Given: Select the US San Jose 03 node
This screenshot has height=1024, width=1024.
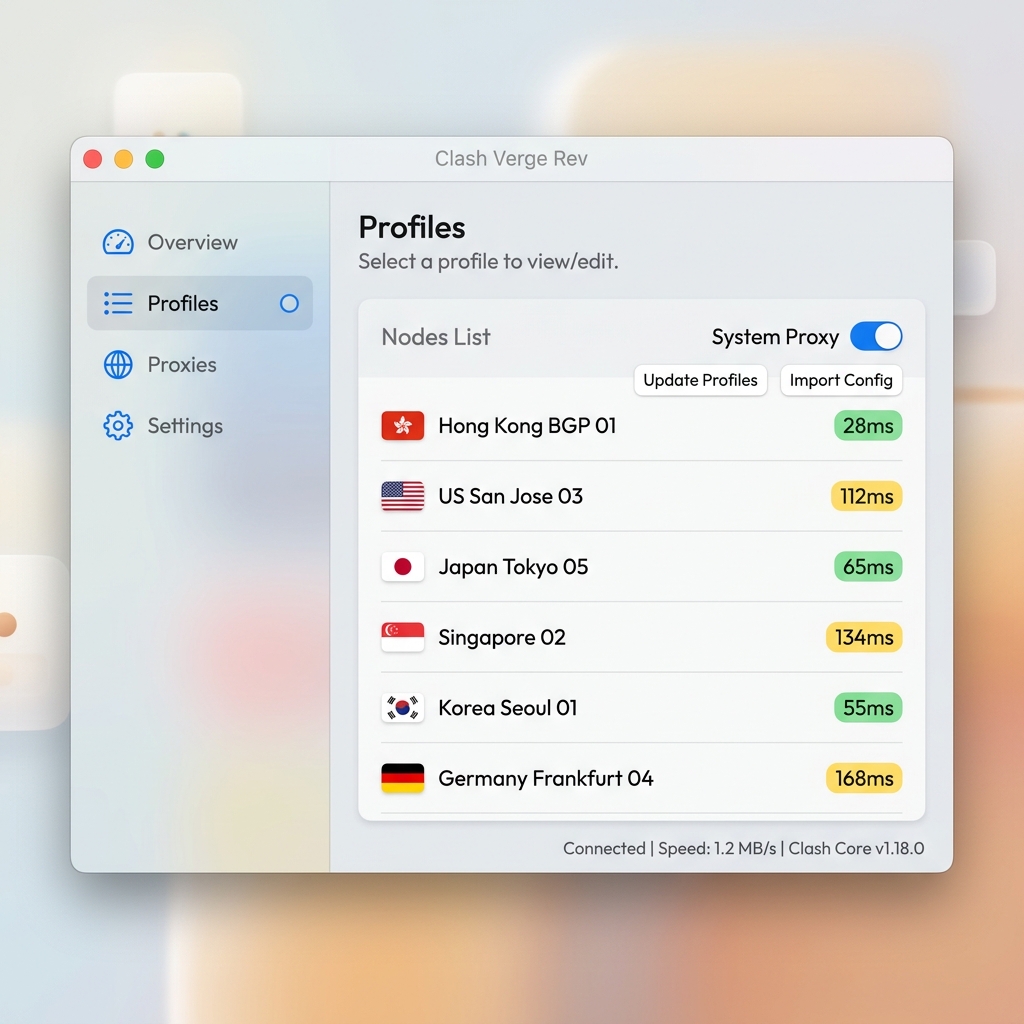Looking at the screenshot, I should coord(641,496).
